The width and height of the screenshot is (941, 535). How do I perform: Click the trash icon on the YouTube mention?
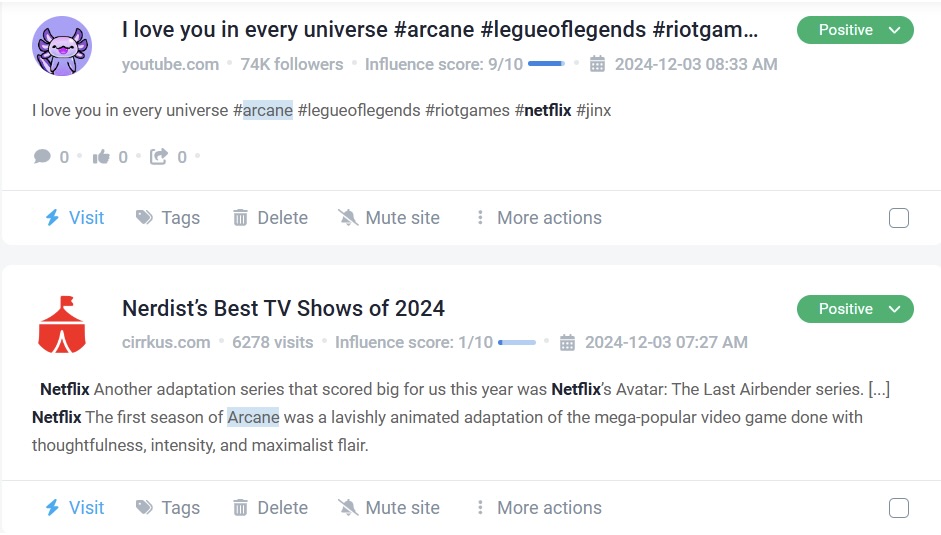[240, 217]
